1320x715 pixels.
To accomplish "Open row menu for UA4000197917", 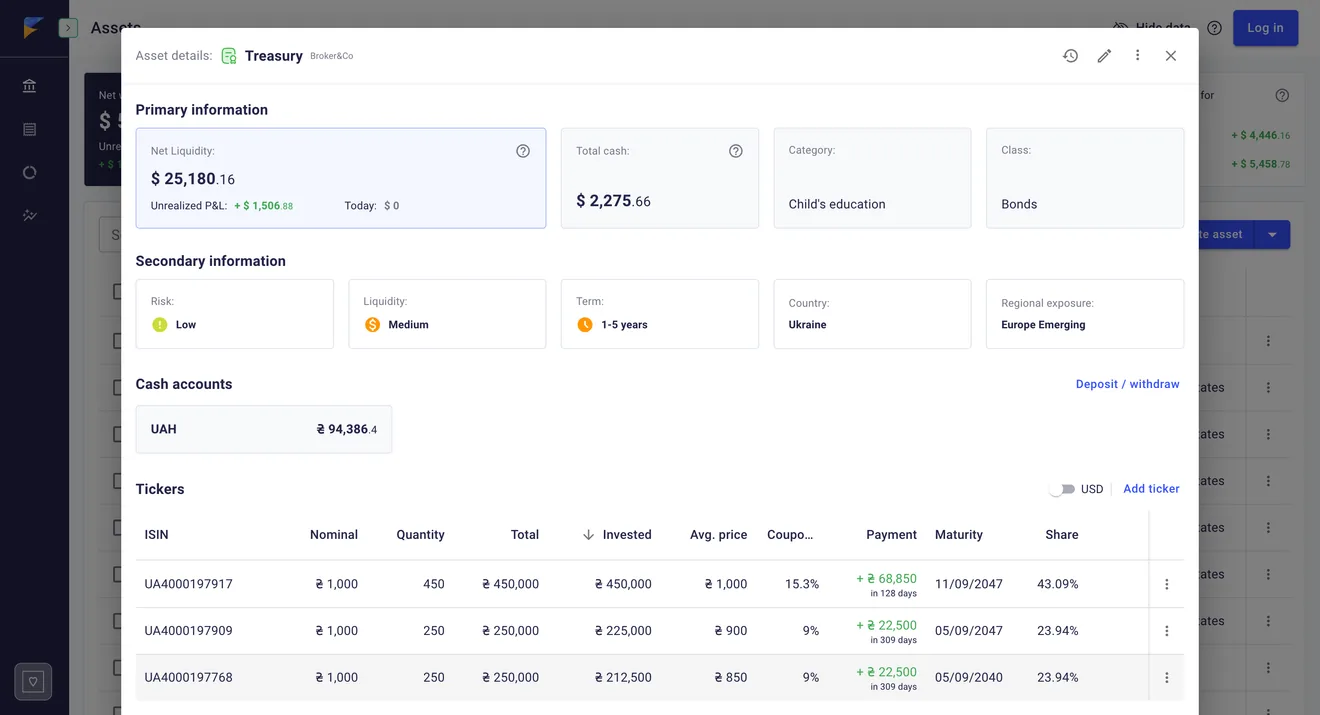I will point(1167,584).
